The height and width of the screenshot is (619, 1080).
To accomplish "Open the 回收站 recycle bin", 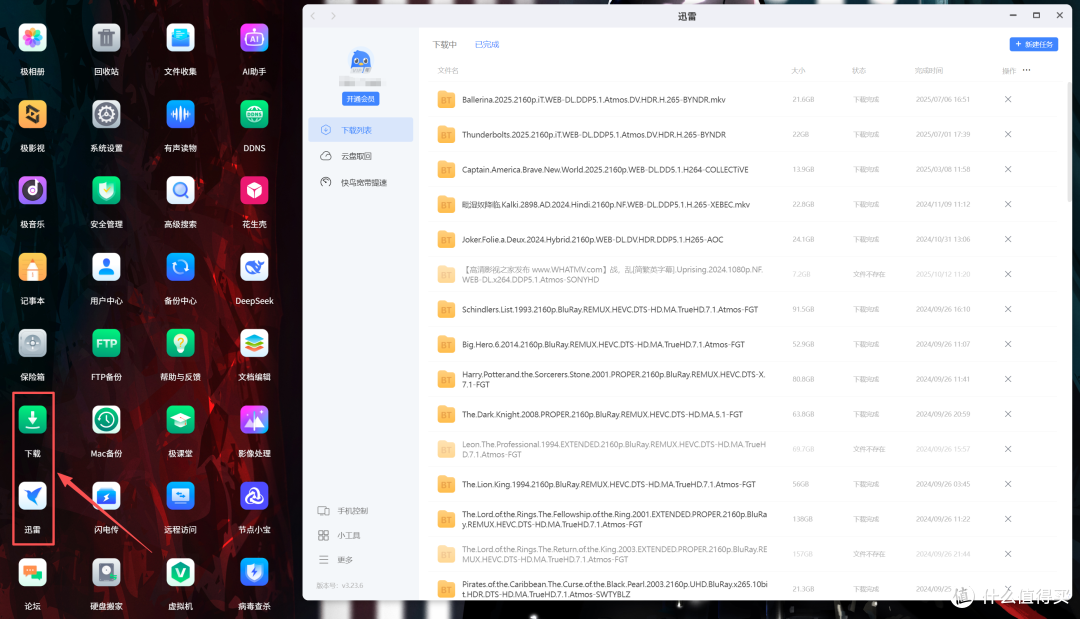I will pyautogui.click(x=106, y=39).
